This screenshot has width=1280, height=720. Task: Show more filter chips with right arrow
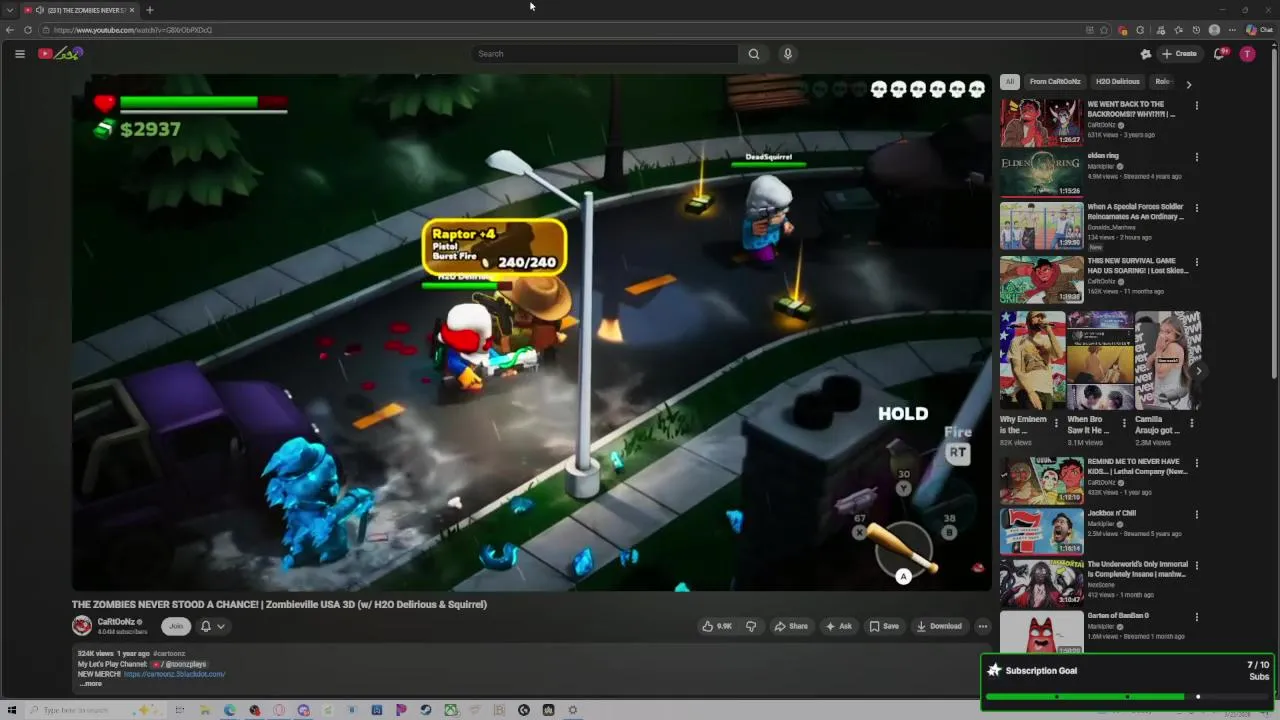pos(1189,84)
